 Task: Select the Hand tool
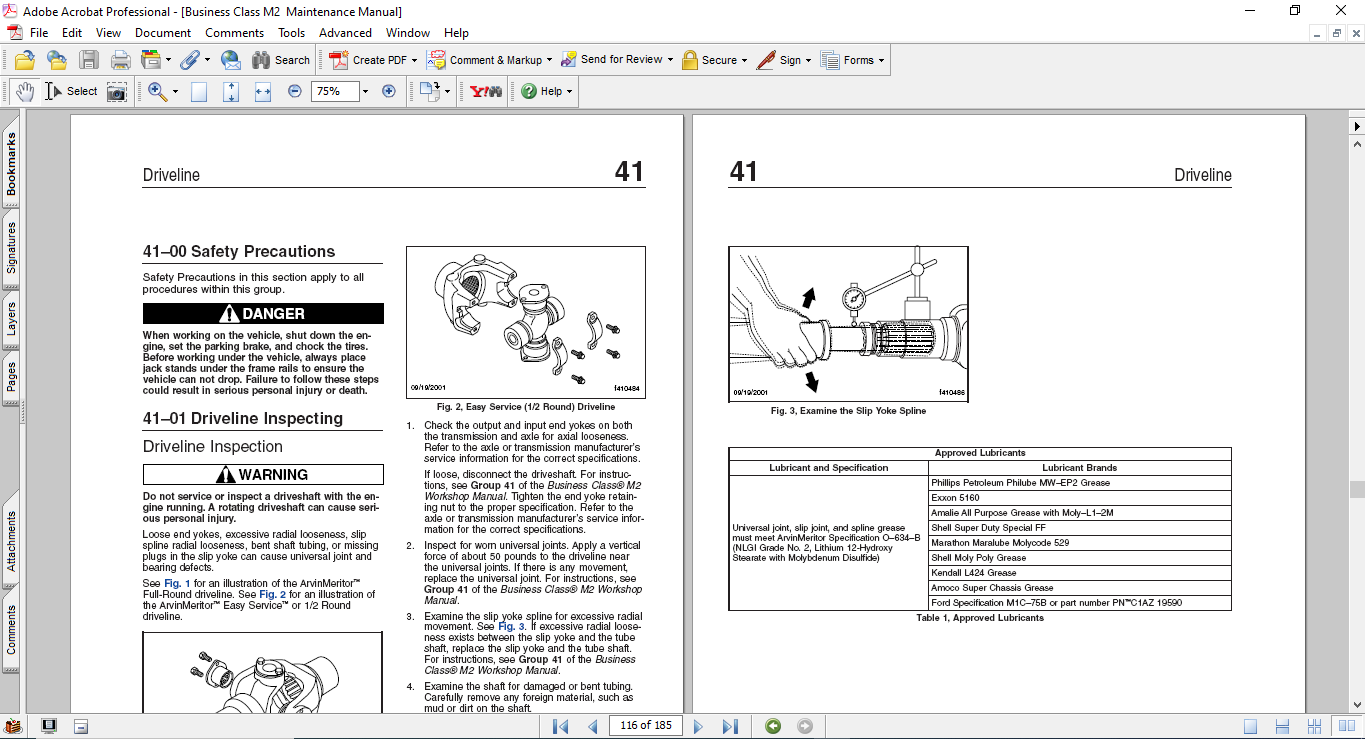pyautogui.click(x=25, y=91)
